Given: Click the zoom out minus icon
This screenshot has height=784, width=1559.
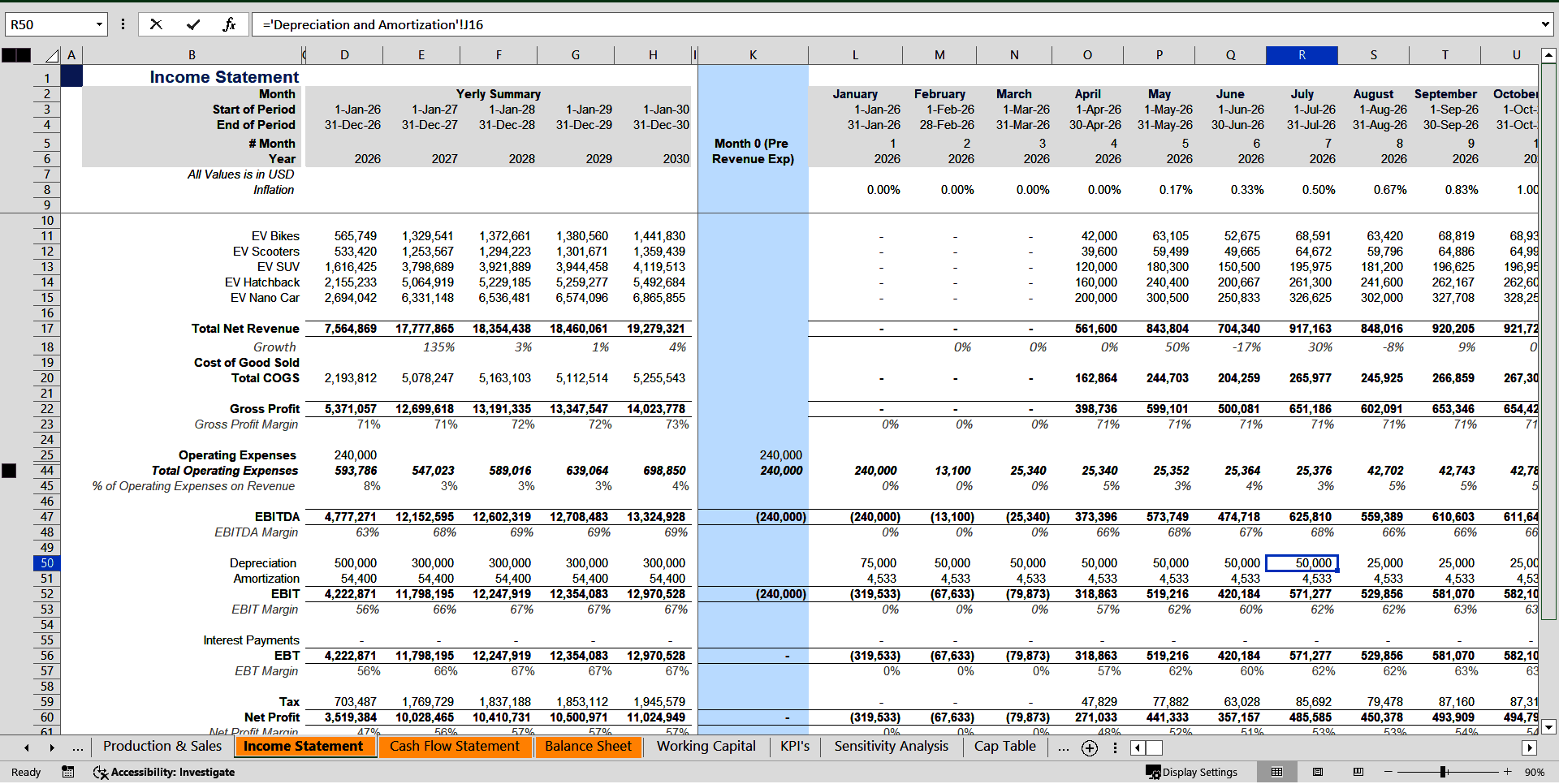Looking at the screenshot, I should pos(1388,772).
